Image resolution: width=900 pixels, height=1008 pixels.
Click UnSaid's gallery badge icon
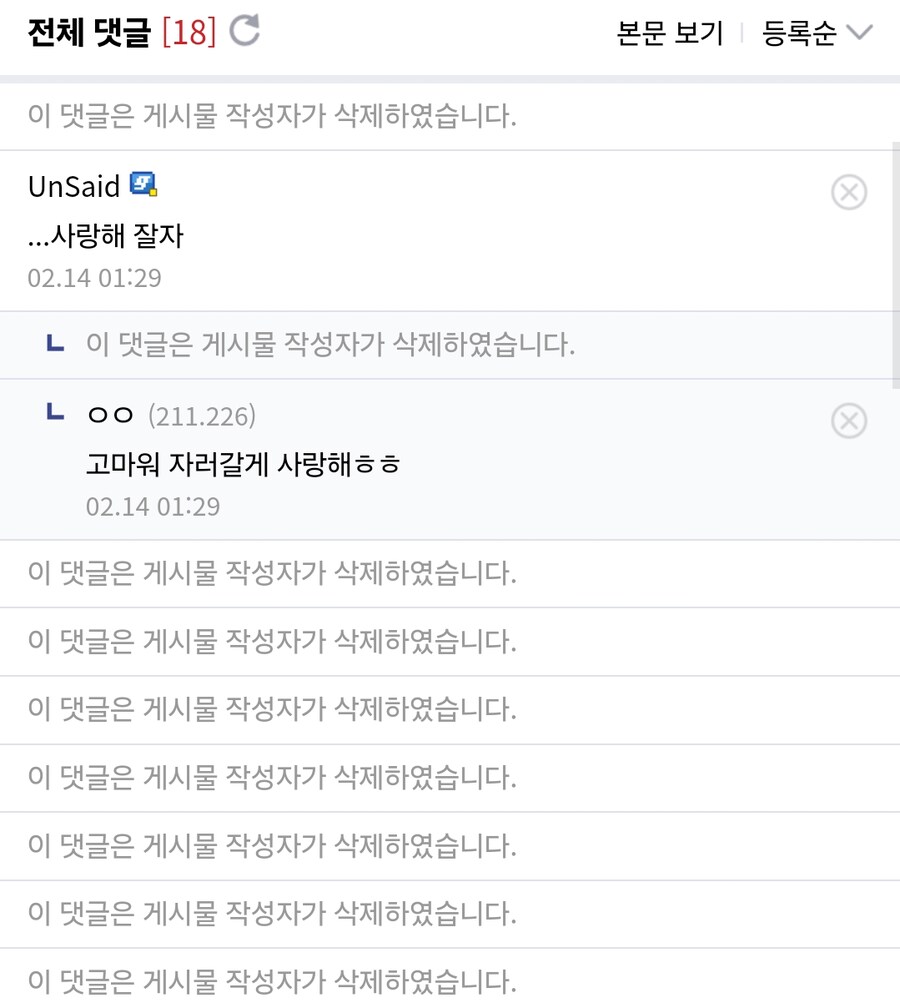click(143, 184)
